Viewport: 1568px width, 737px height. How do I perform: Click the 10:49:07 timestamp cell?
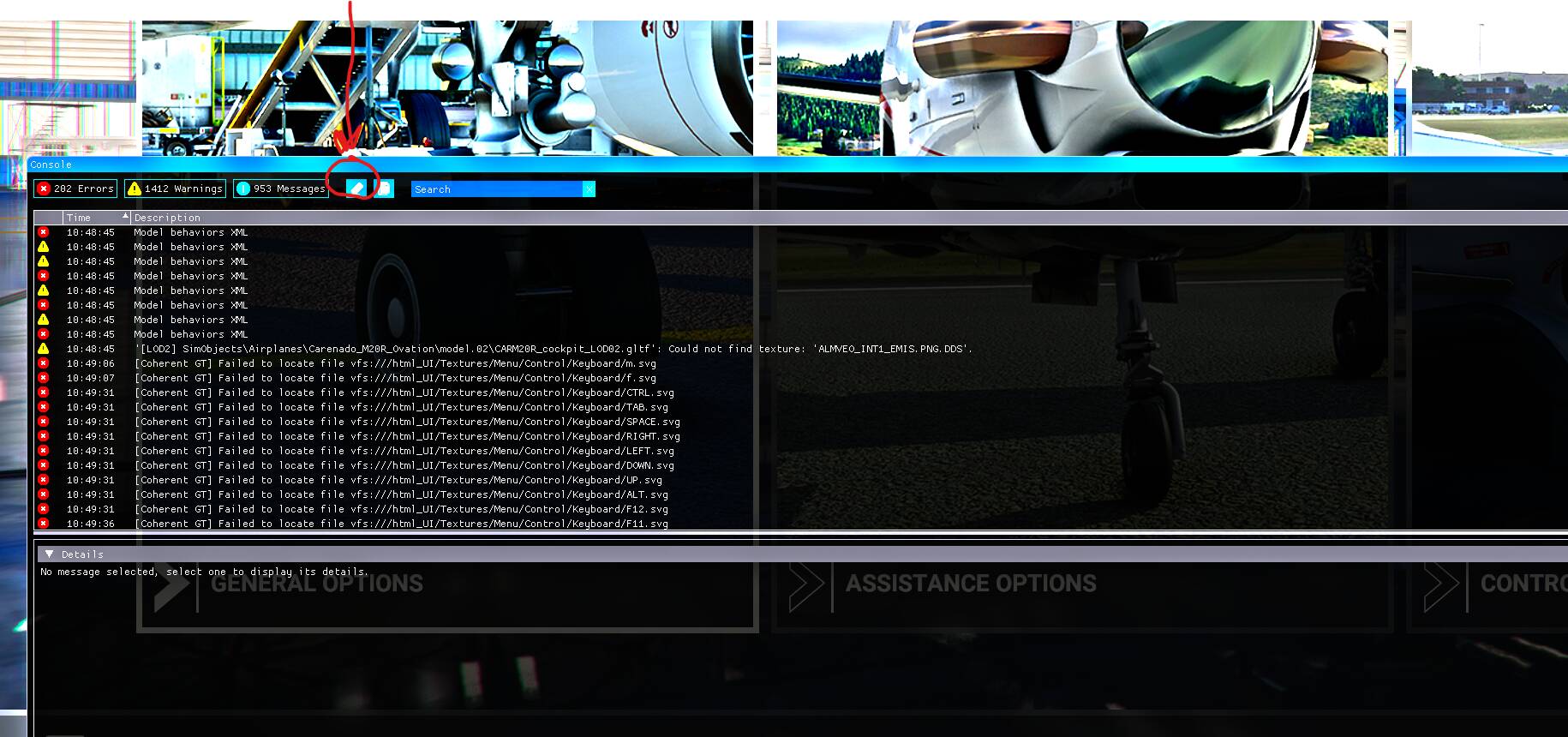coord(91,378)
